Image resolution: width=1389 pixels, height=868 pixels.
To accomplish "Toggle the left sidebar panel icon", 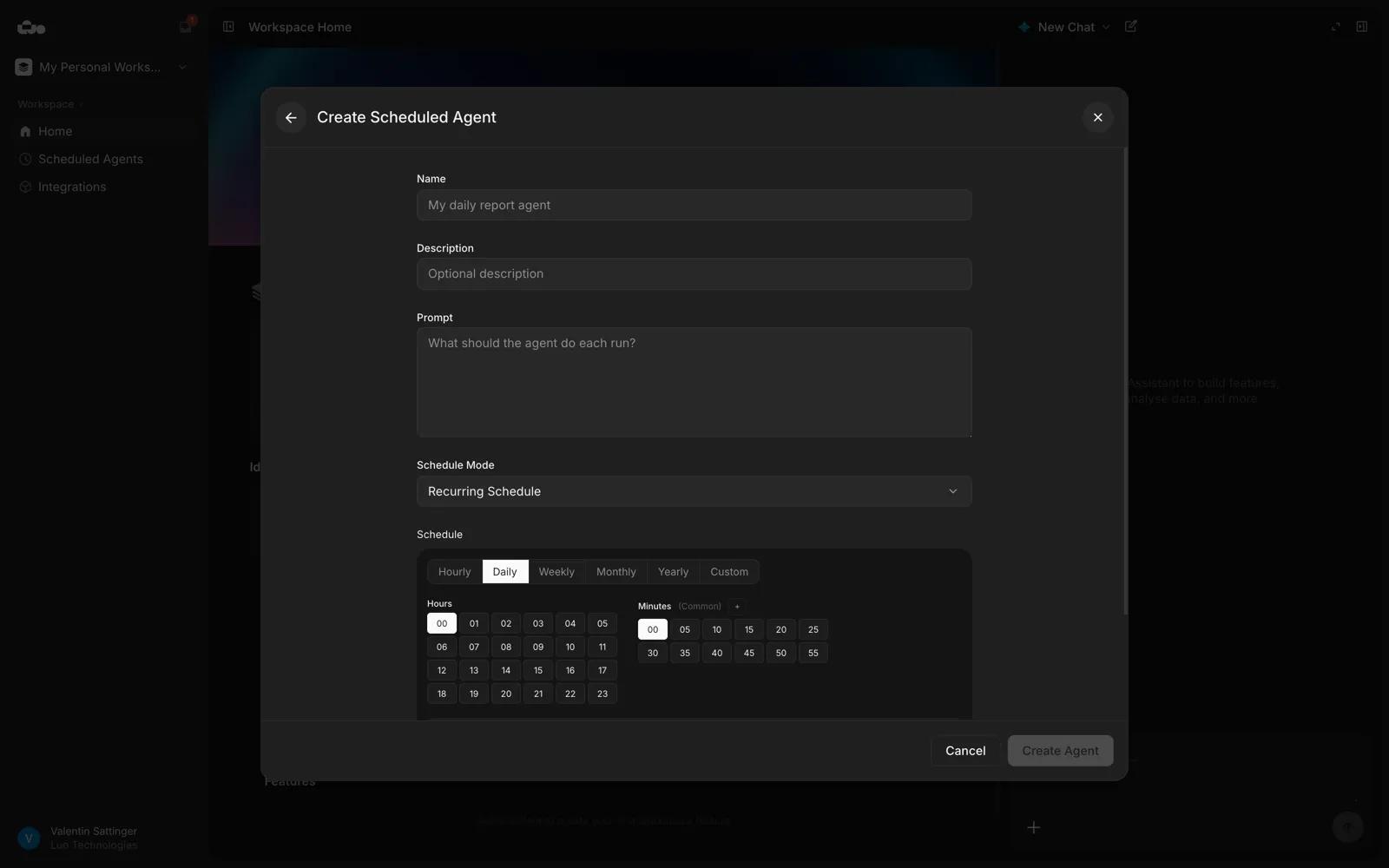I will pos(228,27).
